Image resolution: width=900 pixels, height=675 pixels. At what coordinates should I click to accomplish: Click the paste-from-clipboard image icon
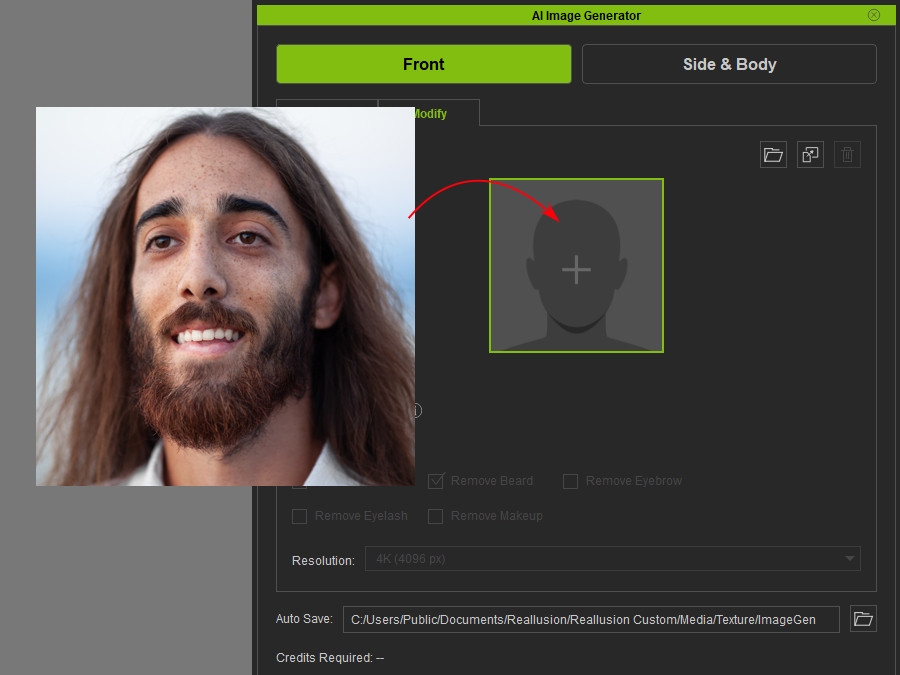(x=810, y=154)
